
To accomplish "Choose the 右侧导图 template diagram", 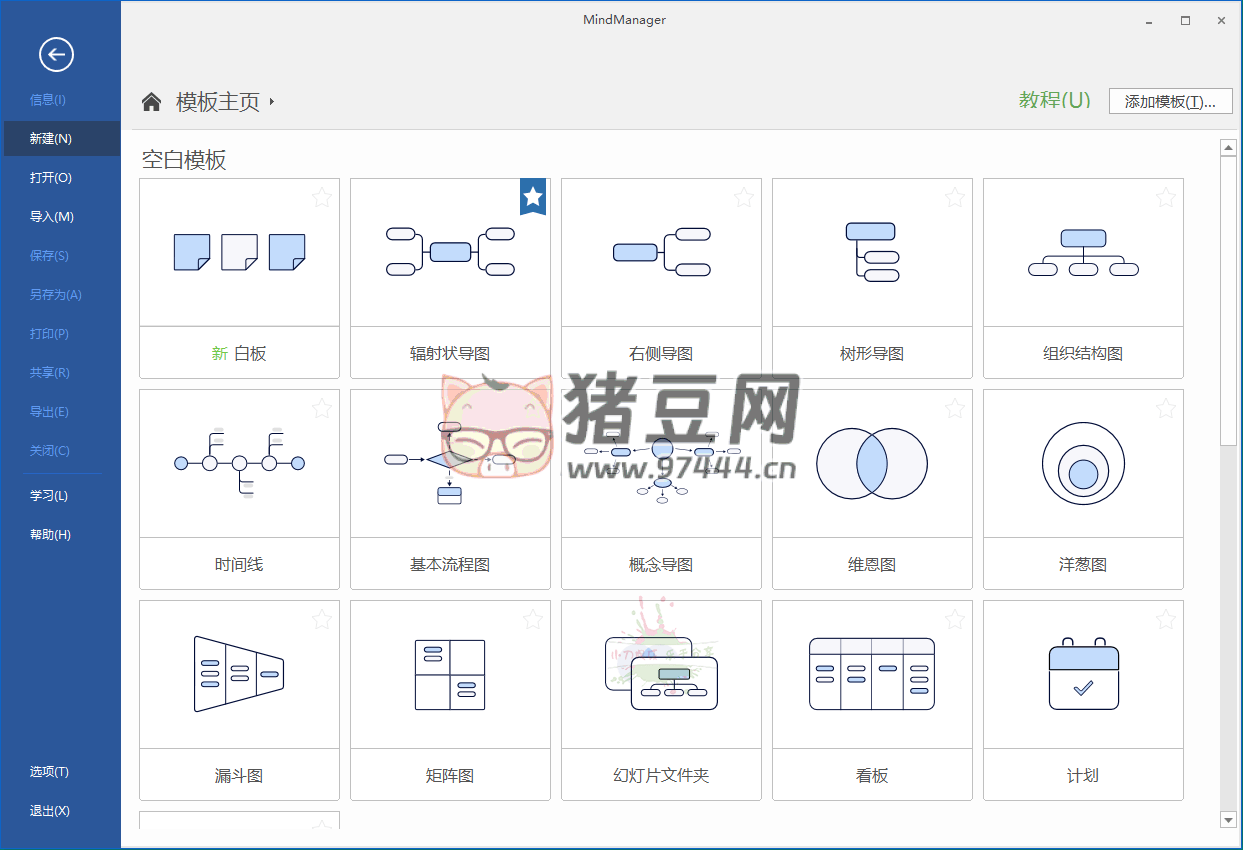I will point(661,252).
